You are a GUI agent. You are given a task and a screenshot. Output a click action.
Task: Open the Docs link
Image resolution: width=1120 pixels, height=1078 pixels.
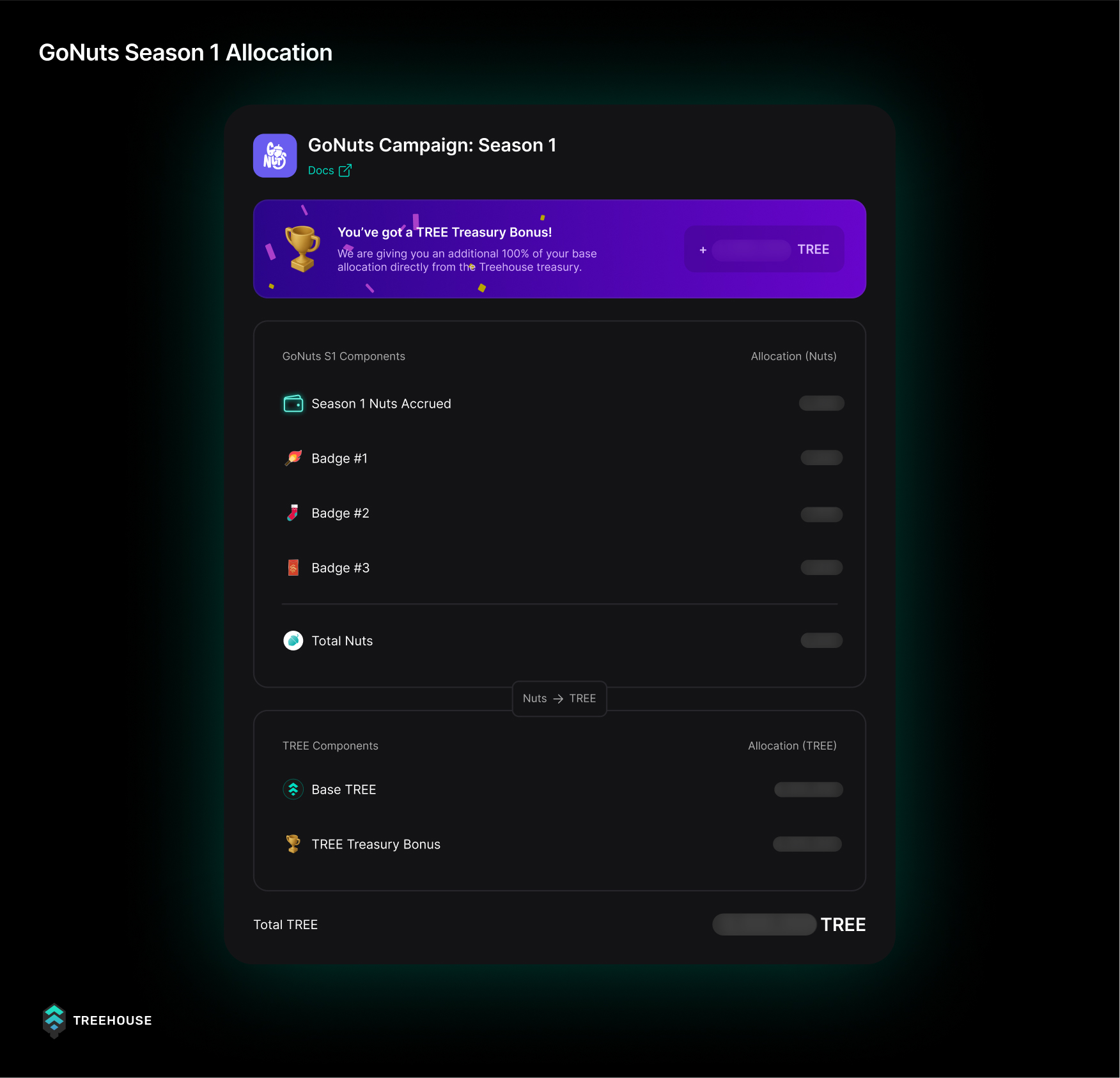[321, 171]
